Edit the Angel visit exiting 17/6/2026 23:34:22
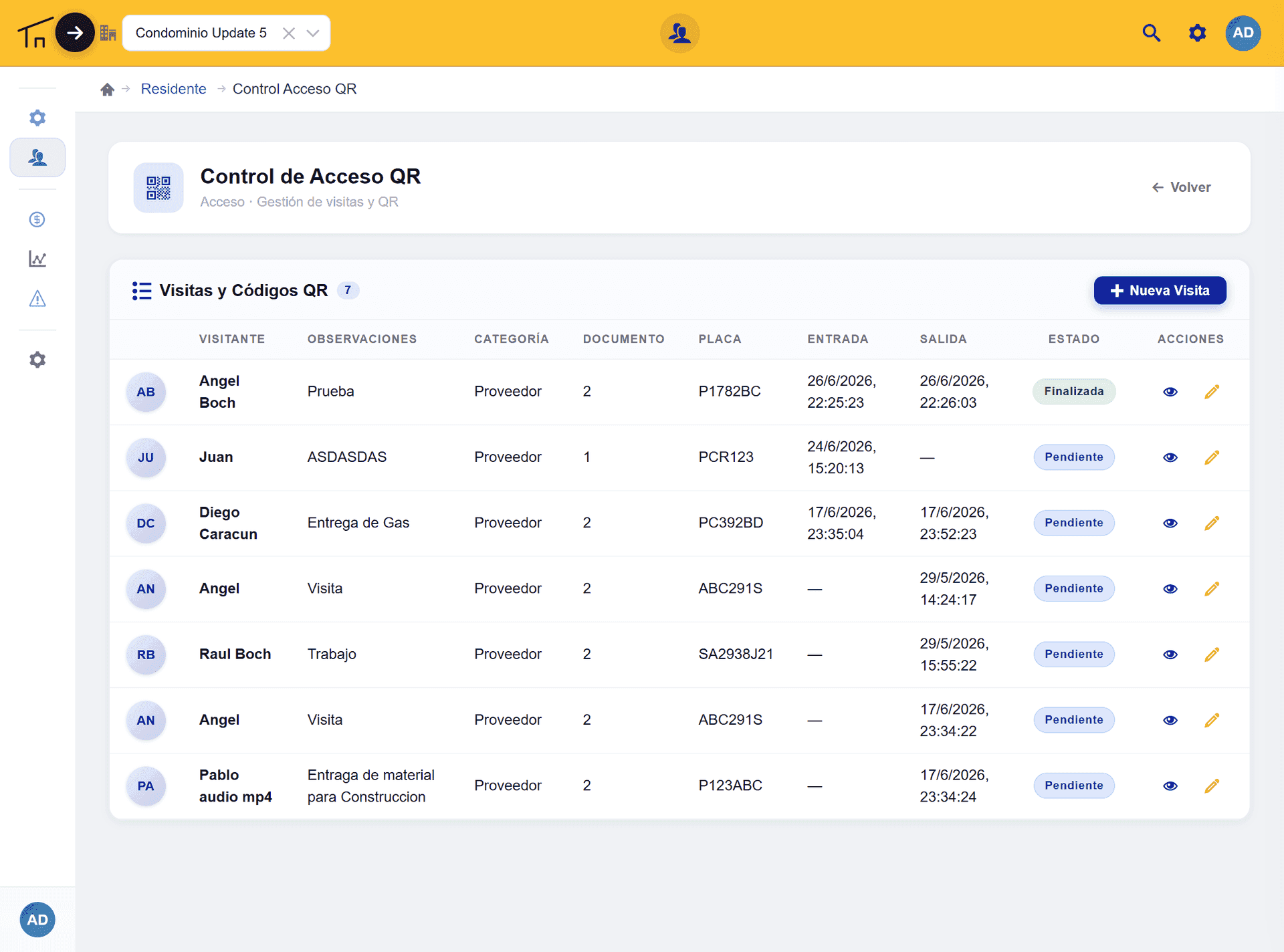 [x=1212, y=720]
